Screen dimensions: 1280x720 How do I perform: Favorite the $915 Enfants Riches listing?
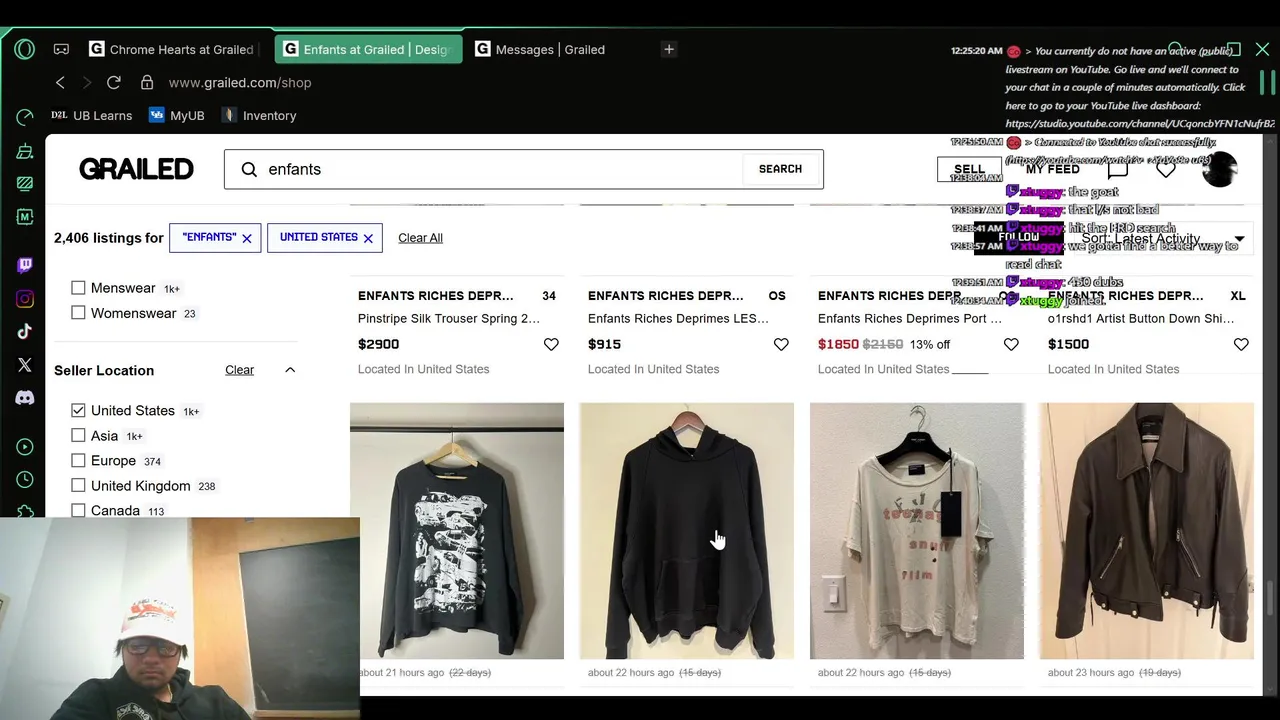point(781,344)
